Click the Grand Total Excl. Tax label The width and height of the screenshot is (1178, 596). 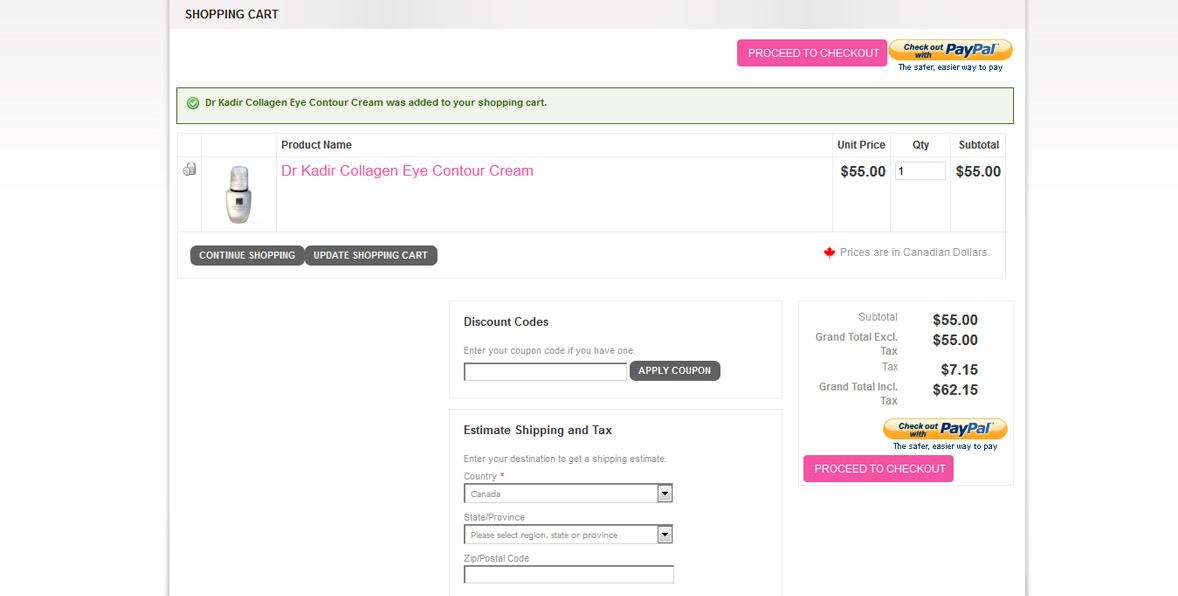856,343
